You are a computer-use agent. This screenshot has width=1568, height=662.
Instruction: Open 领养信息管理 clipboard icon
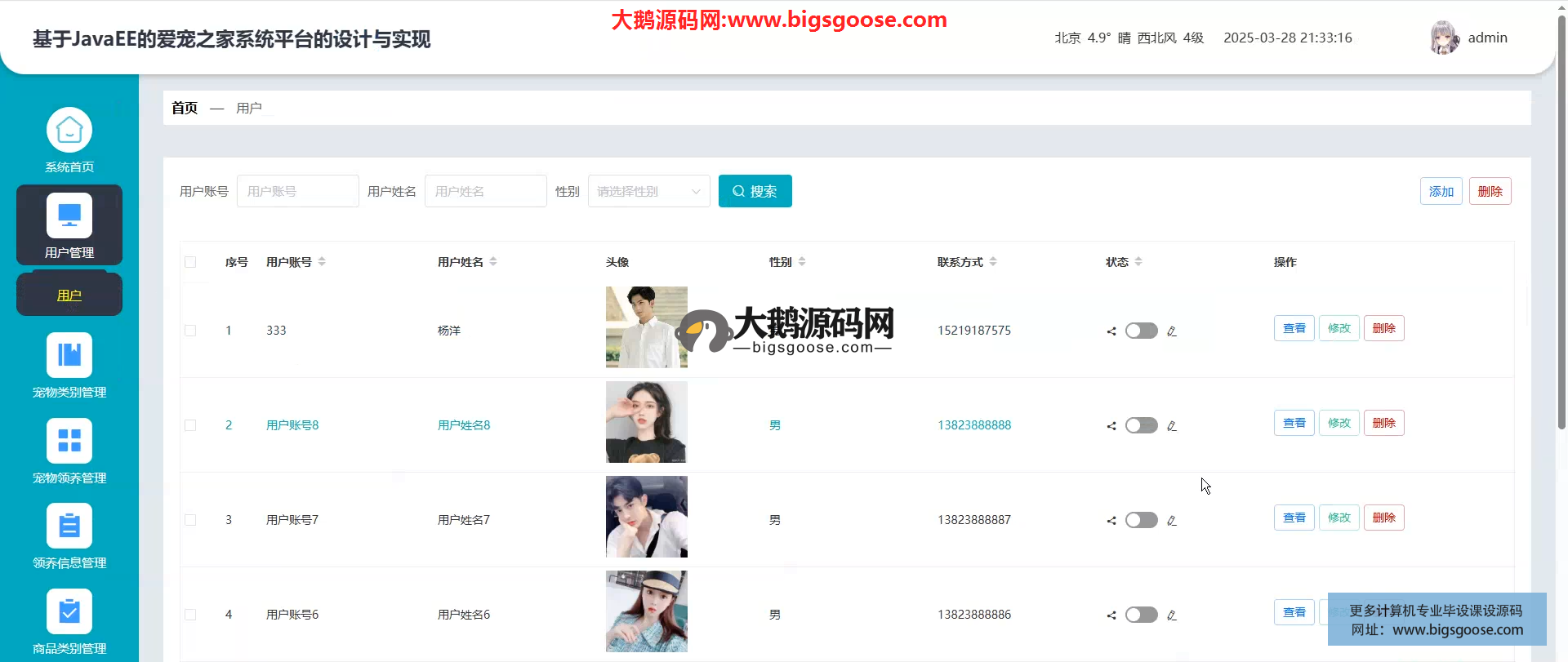pos(69,526)
